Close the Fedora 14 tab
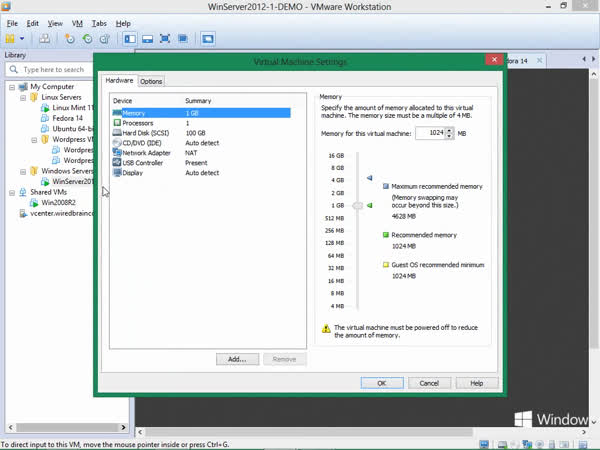Viewport: 600px width, 450px height. tap(539, 60)
